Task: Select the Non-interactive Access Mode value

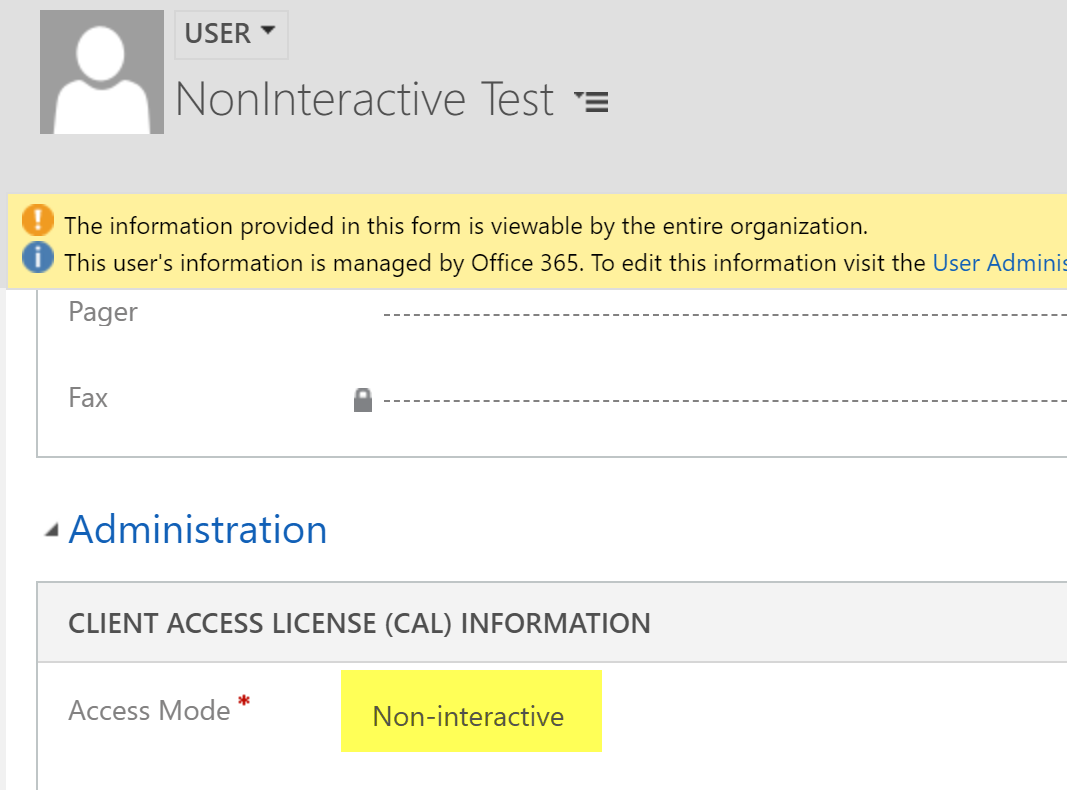Action: [x=471, y=711]
